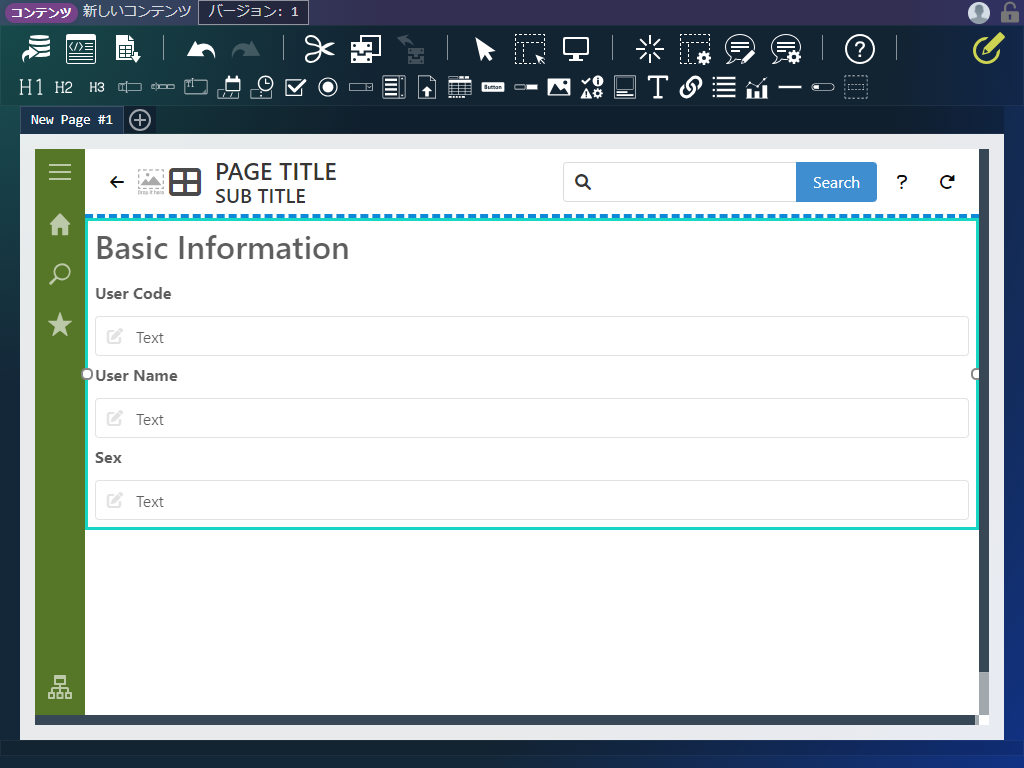This screenshot has height=768, width=1024.
Task: Focus the header search input field
Action: (x=679, y=182)
